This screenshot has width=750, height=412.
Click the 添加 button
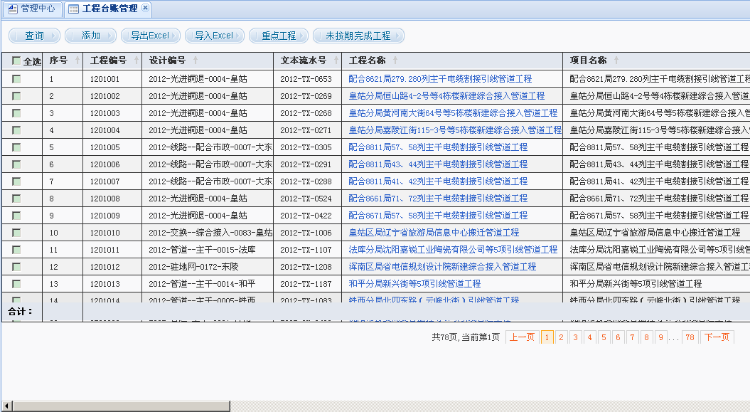click(91, 35)
